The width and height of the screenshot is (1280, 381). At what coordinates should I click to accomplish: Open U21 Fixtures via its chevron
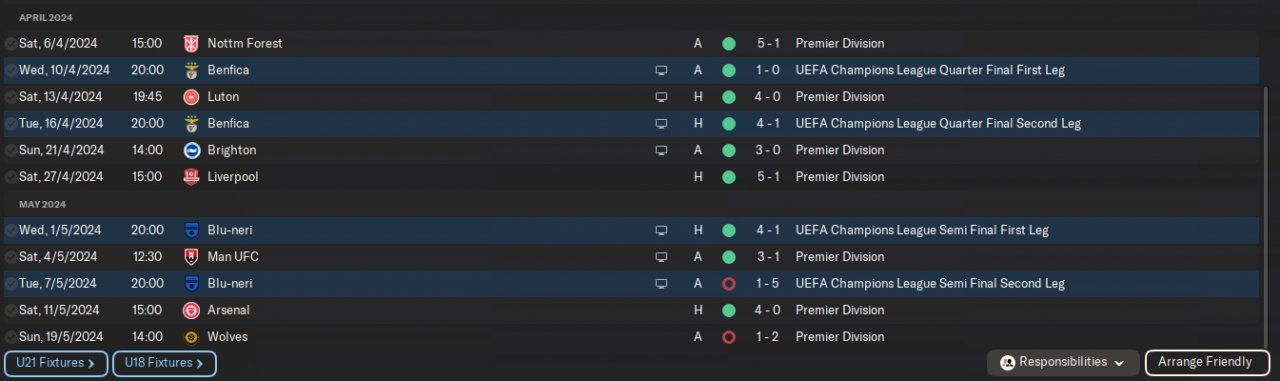click(x=91, y=363)
